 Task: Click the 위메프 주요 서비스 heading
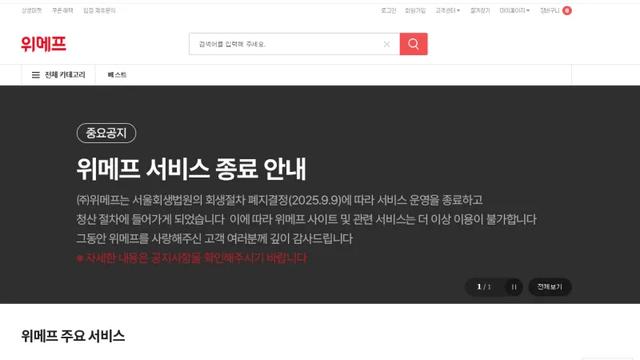[73, 336]
